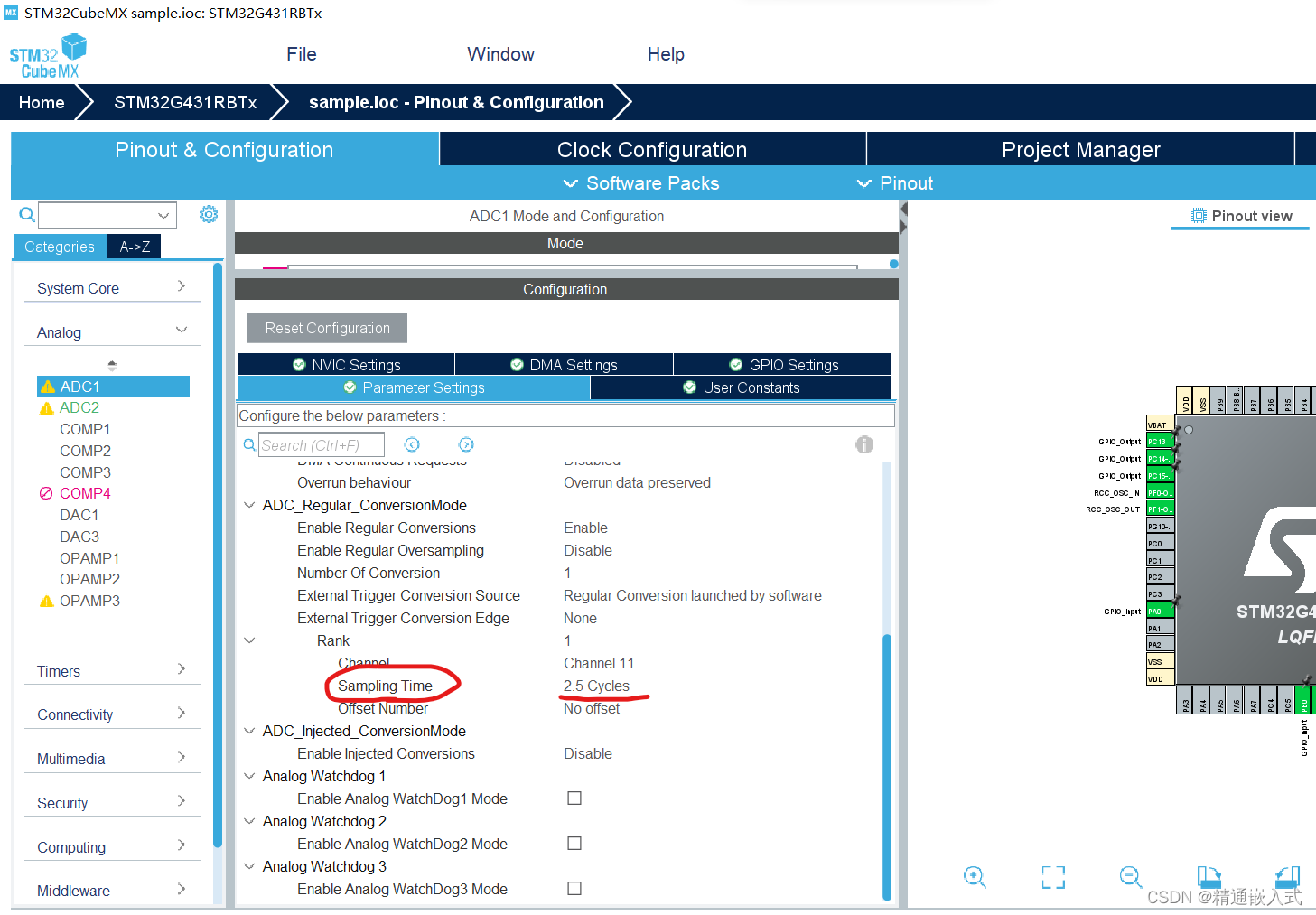1316x915 pixels.
Task: Switch to the Clock Configuration tab
Action: pos(652,150)
